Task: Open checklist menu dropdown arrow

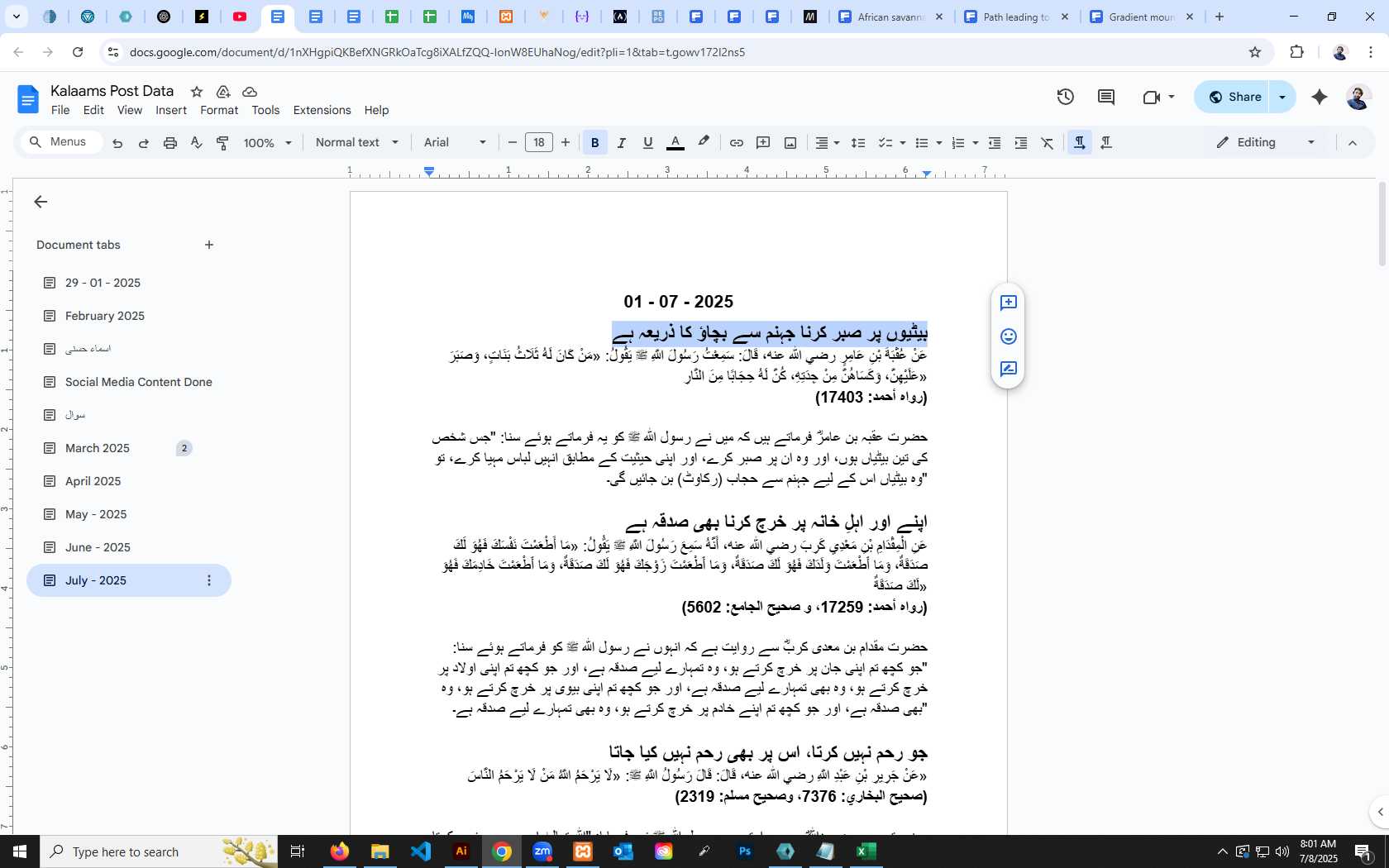Action: point(902,143)
